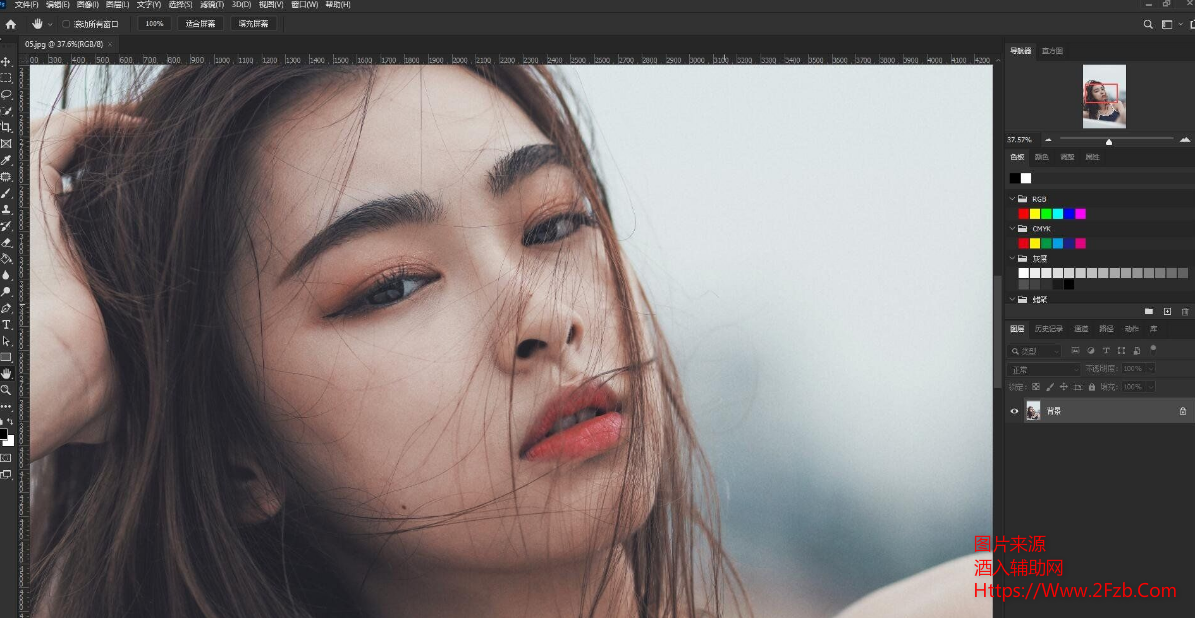Activate the Zoom magnifier tool
Screen dimensions: 1195x618
tap(6, 390)
